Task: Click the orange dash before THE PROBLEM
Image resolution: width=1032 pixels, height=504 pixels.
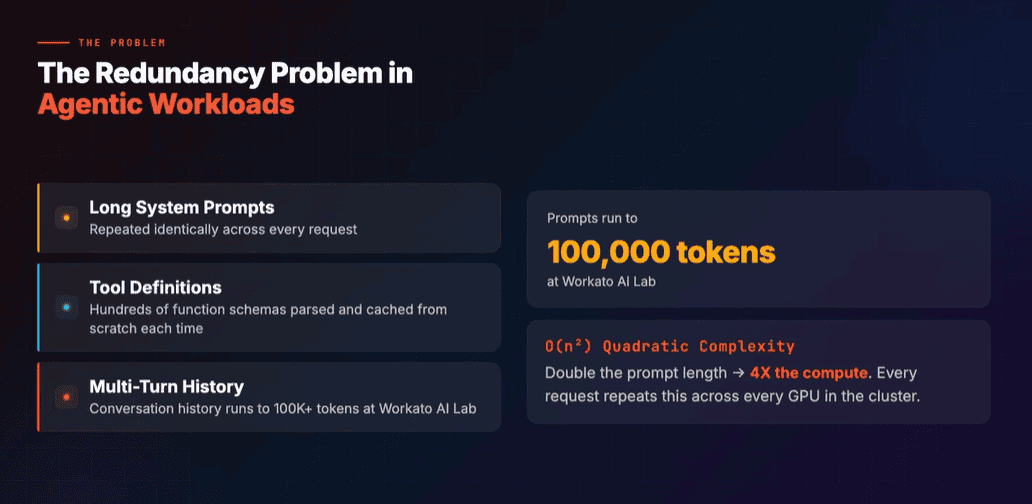Action: (x=53, y=43)
